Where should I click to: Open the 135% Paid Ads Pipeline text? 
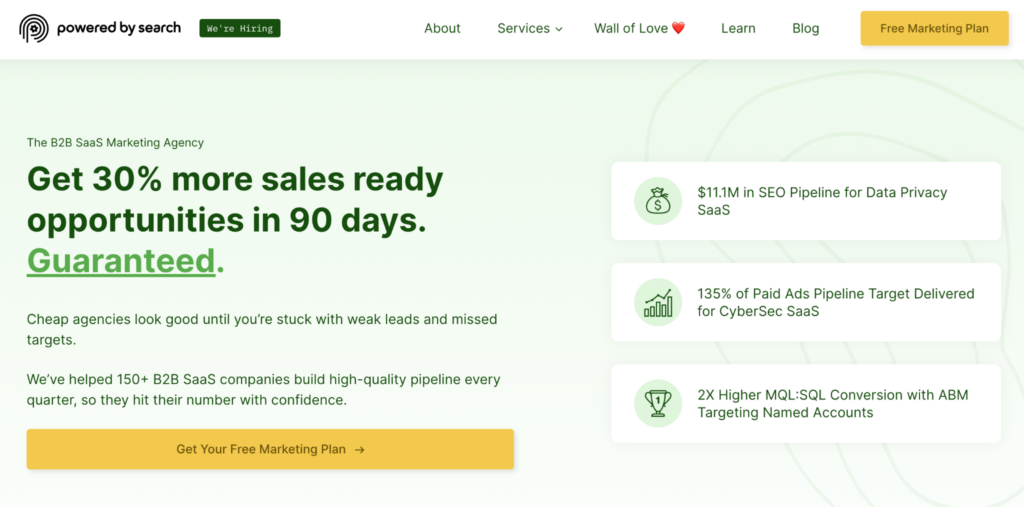[x=835, y=302]
